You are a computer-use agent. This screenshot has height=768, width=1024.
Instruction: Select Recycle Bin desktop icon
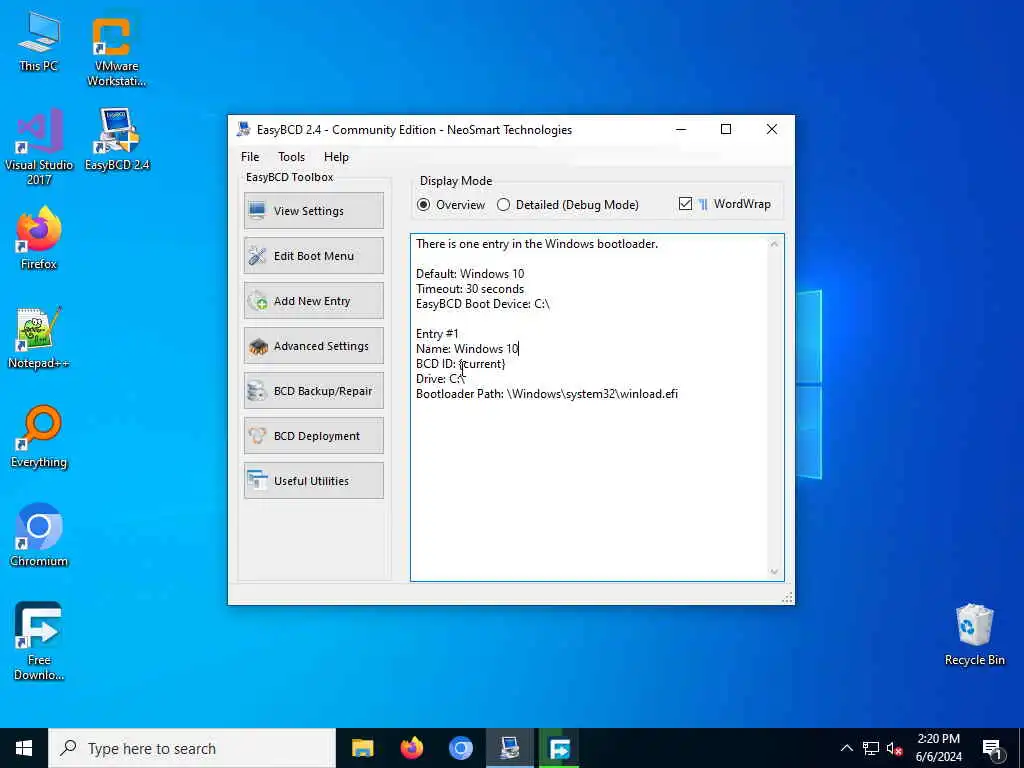tap(974, 635)
